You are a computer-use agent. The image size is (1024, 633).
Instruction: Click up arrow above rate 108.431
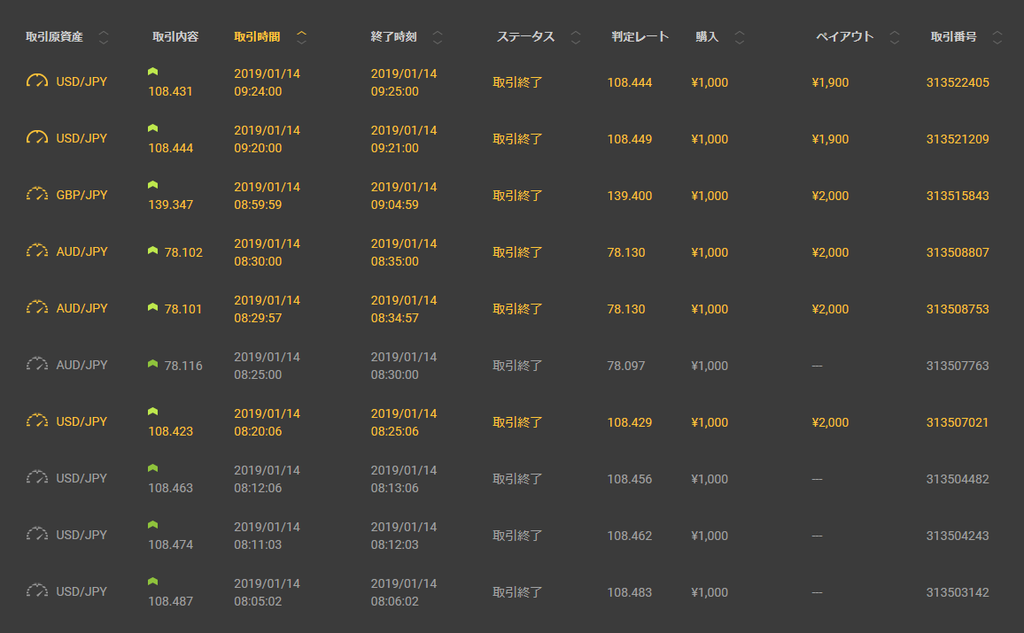click(153, 71)
